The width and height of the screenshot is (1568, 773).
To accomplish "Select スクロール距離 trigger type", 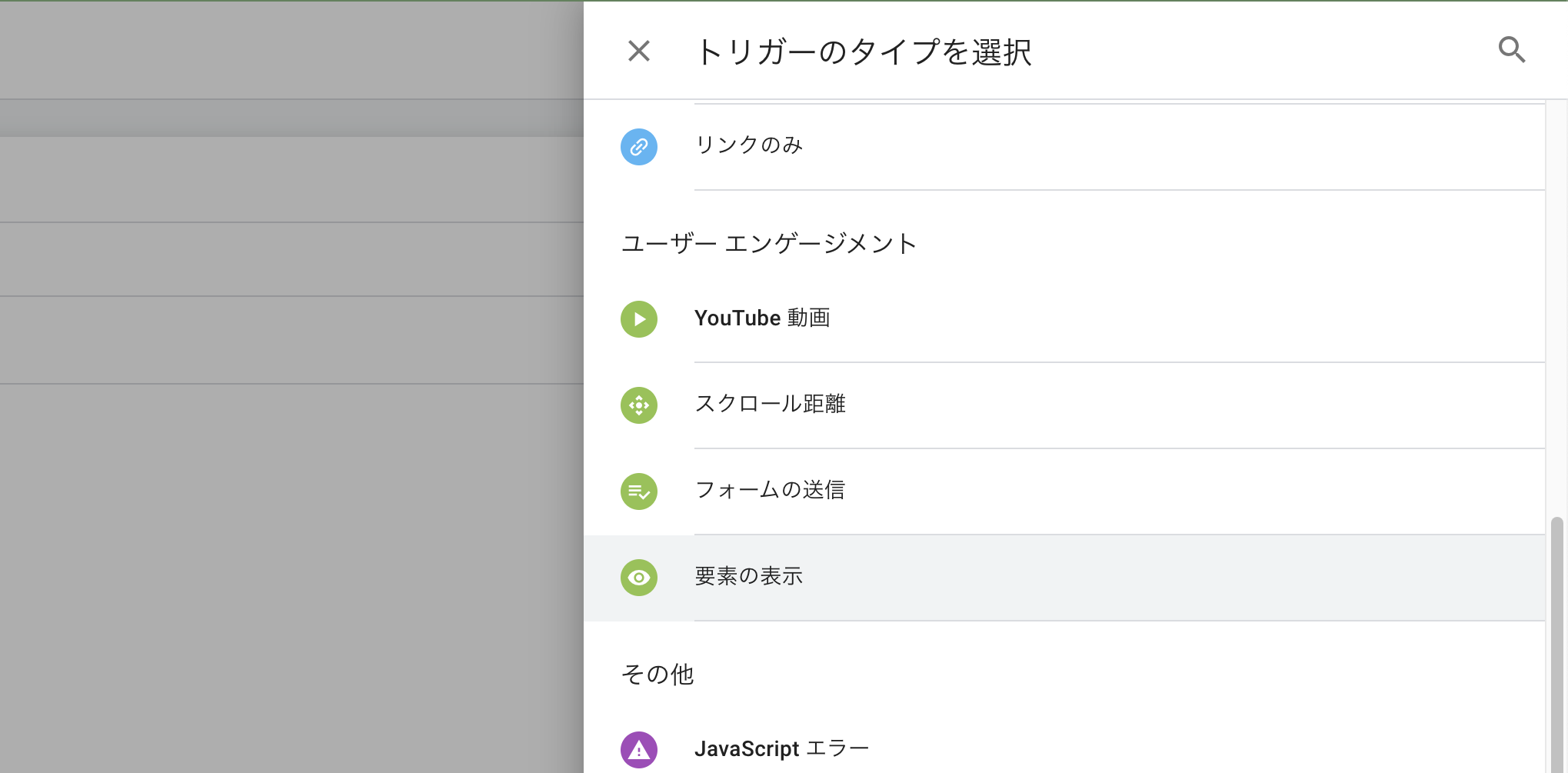I will click(x=1064, y=405).
